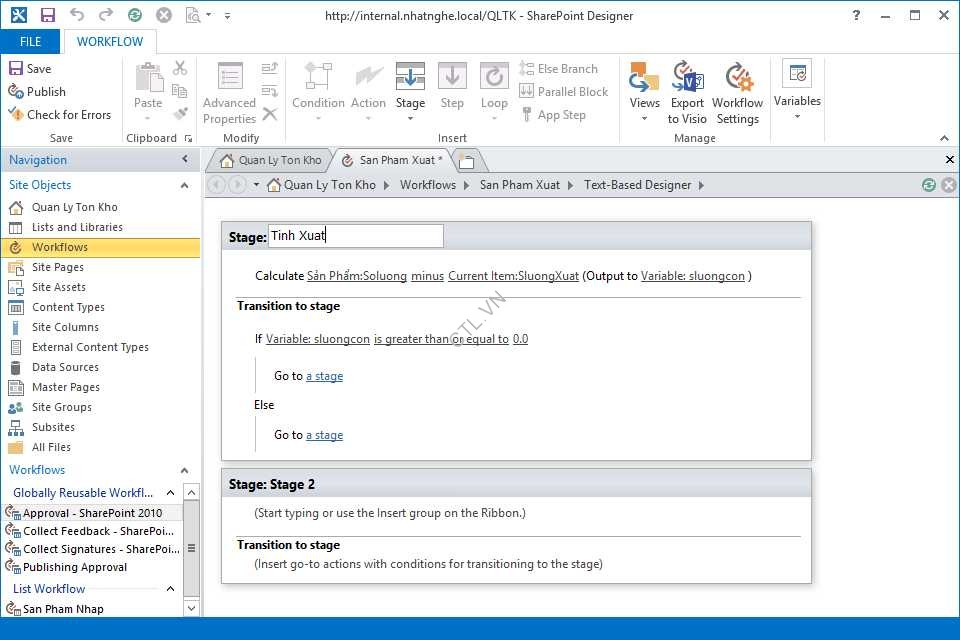Open the FILE tab
The height and width of the screenshot is (640, 960).
pyautogui.click(x=31, y=42)
